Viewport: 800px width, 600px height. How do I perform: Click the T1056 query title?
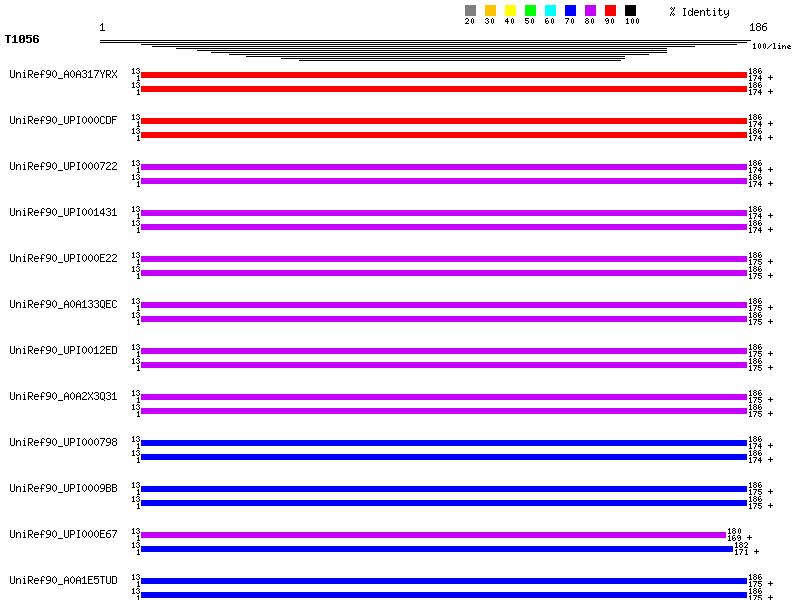22,39
